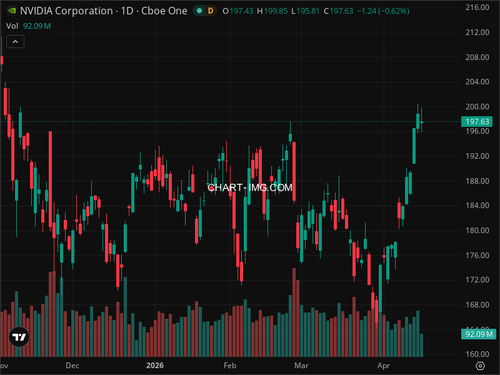The image size is (500, 375).
Task: Click the Apr label on time axis
Action: 383,366
